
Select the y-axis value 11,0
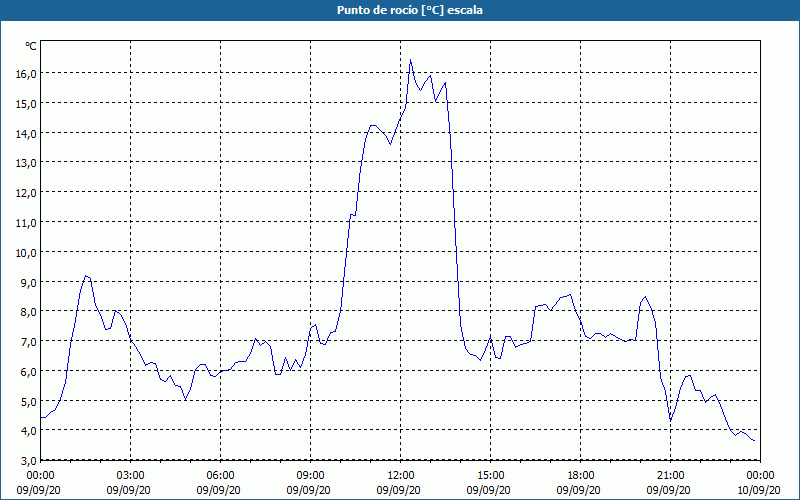[x=27, y=222]
